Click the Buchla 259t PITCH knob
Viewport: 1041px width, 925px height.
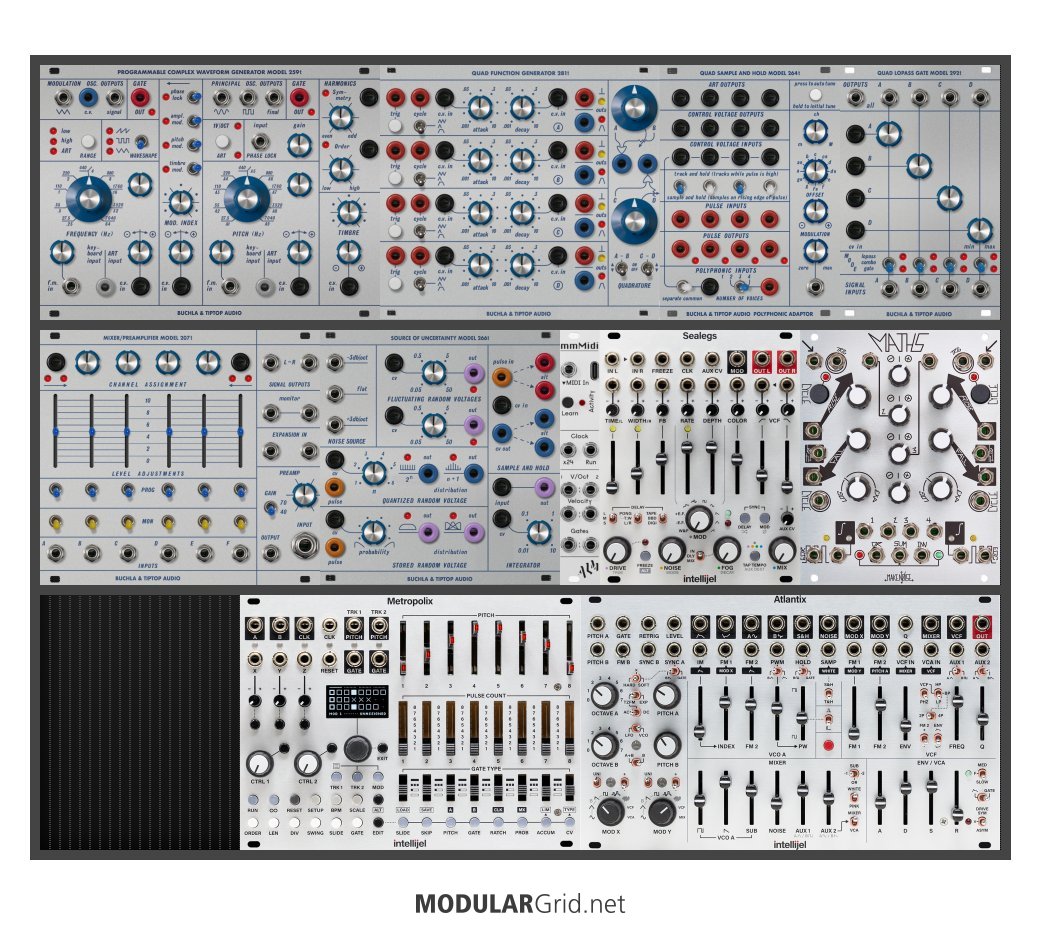(x=246, y=199)
